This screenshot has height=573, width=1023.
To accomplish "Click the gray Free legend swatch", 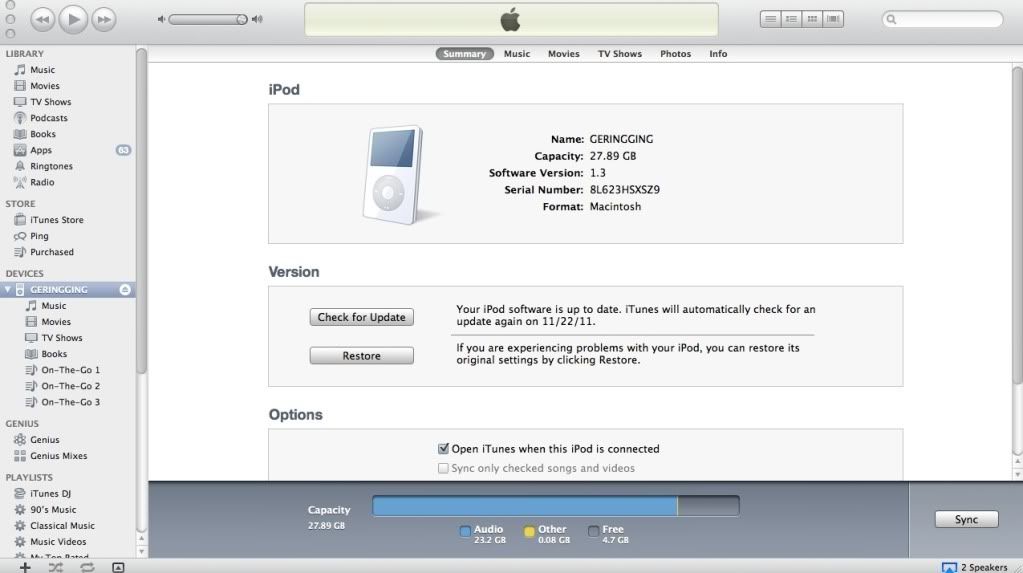I will [x=593, y=531].
